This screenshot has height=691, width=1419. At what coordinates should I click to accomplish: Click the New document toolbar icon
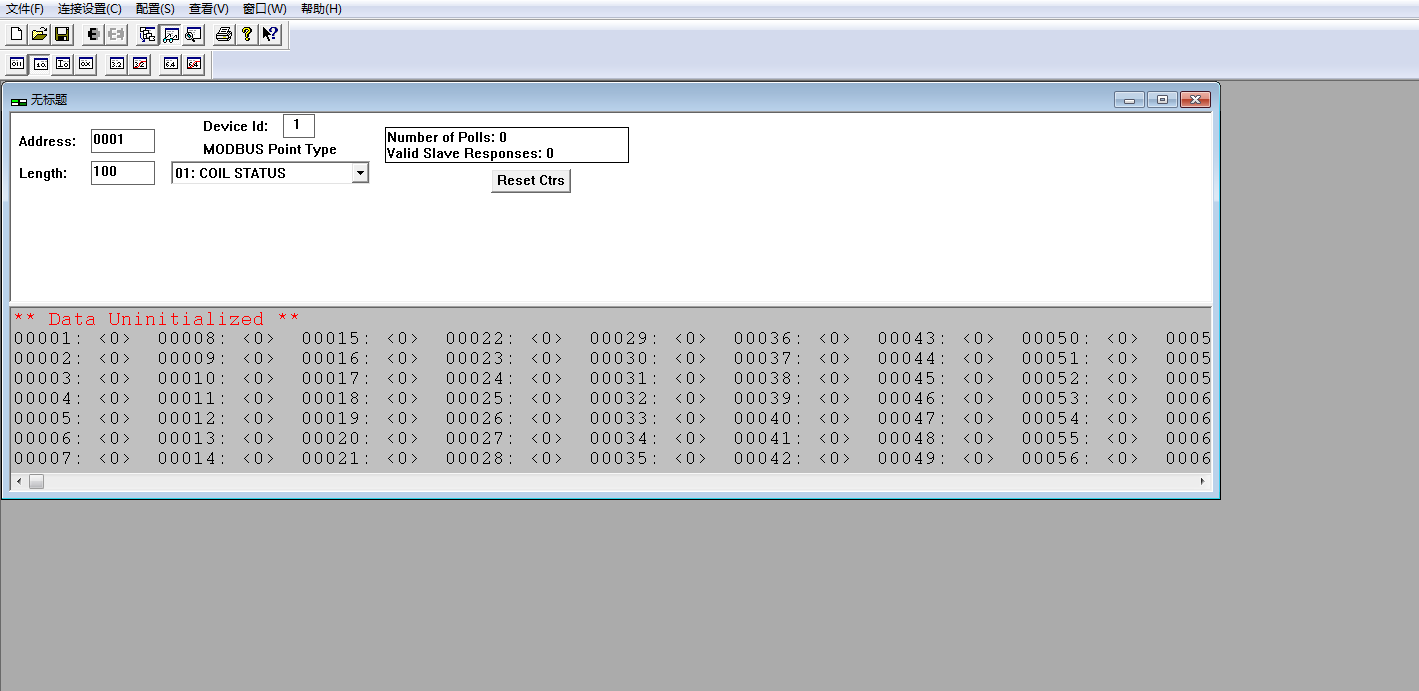(x=16, y=34)
